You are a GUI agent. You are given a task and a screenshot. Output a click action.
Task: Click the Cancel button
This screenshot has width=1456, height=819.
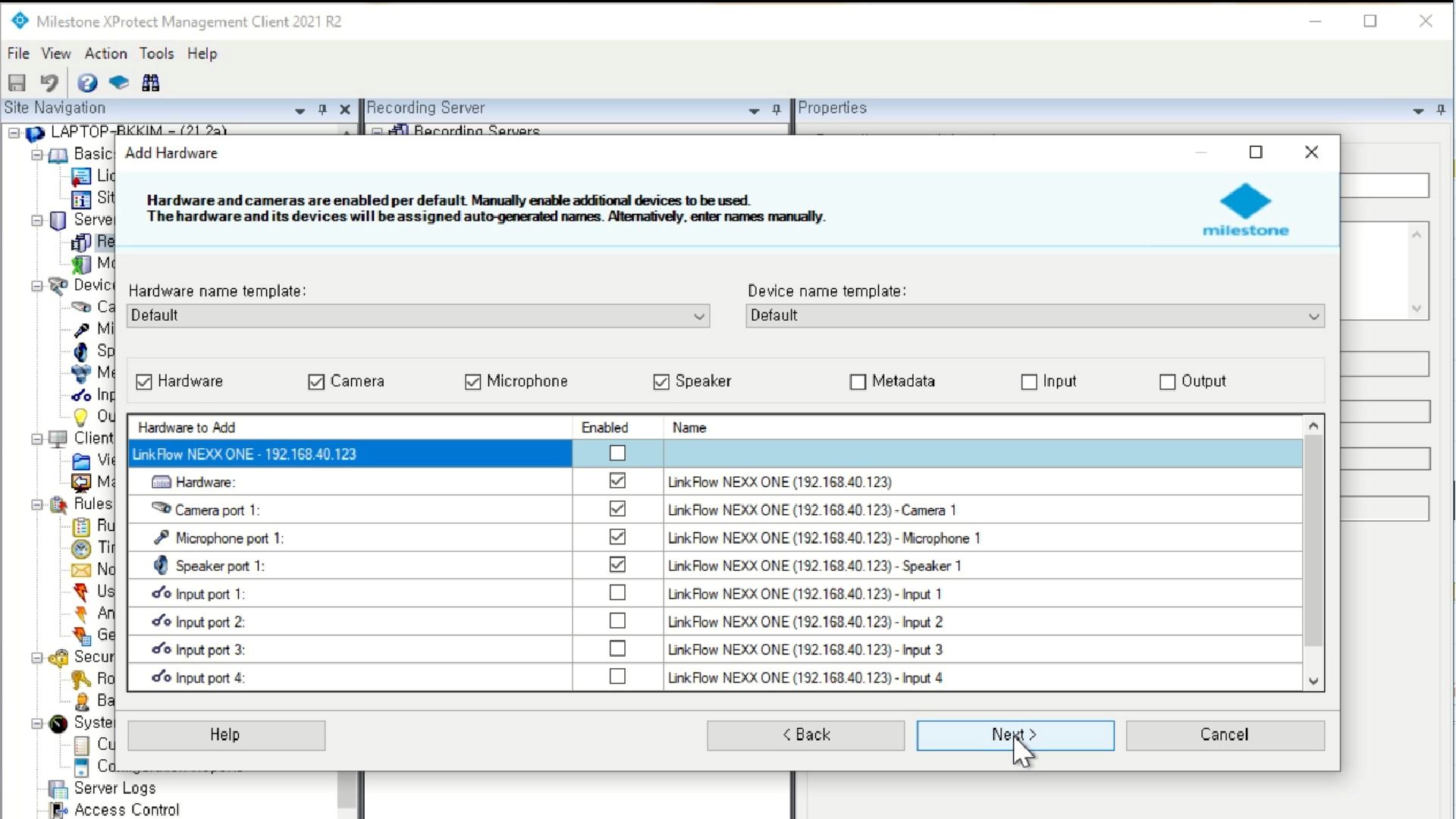coord(1225,736)
